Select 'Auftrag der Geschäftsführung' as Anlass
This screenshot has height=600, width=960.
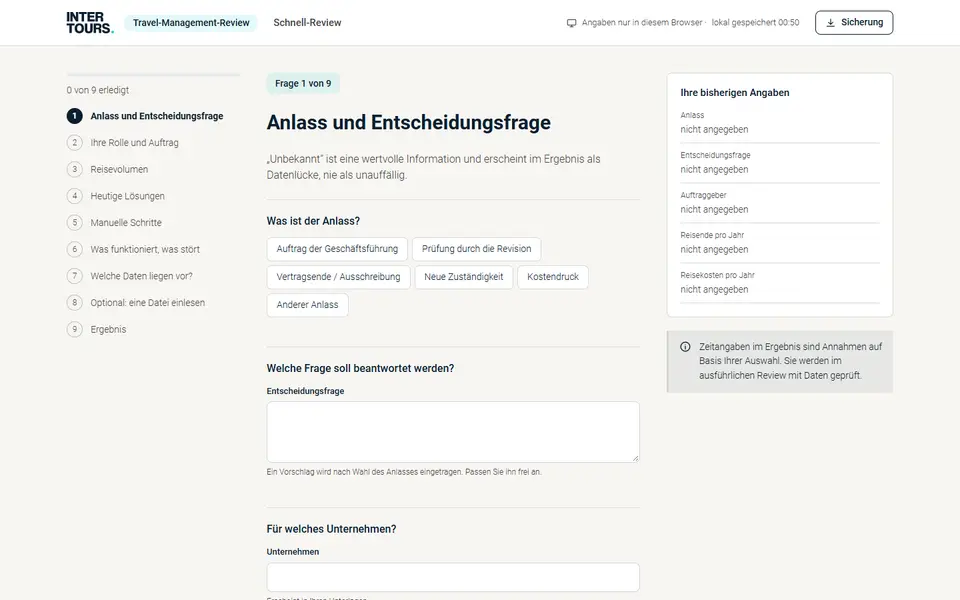pyautogui.click(x=337, y=249)
